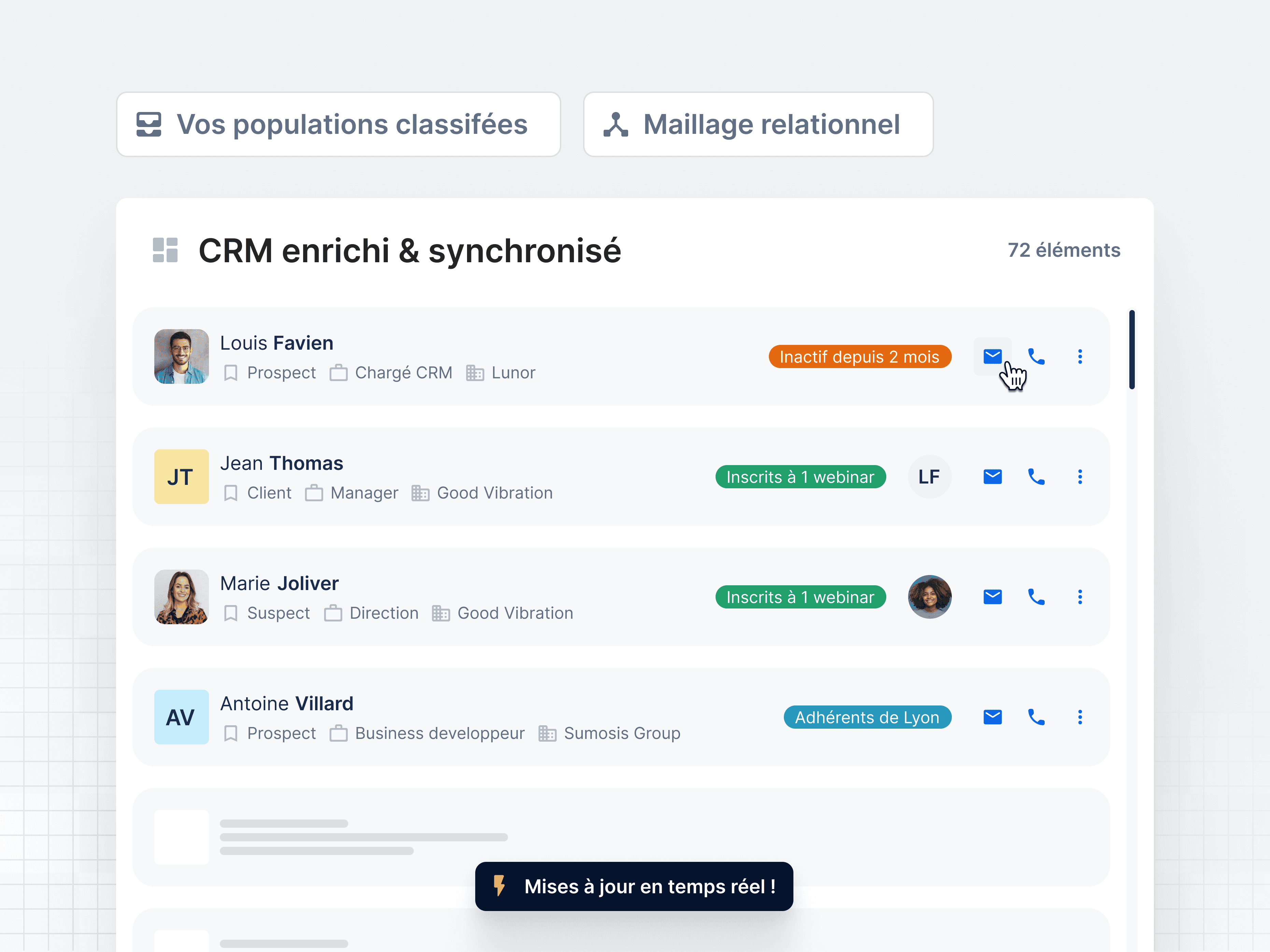Click Good Vibration on Jean Thomas row

tap(495, 493)
